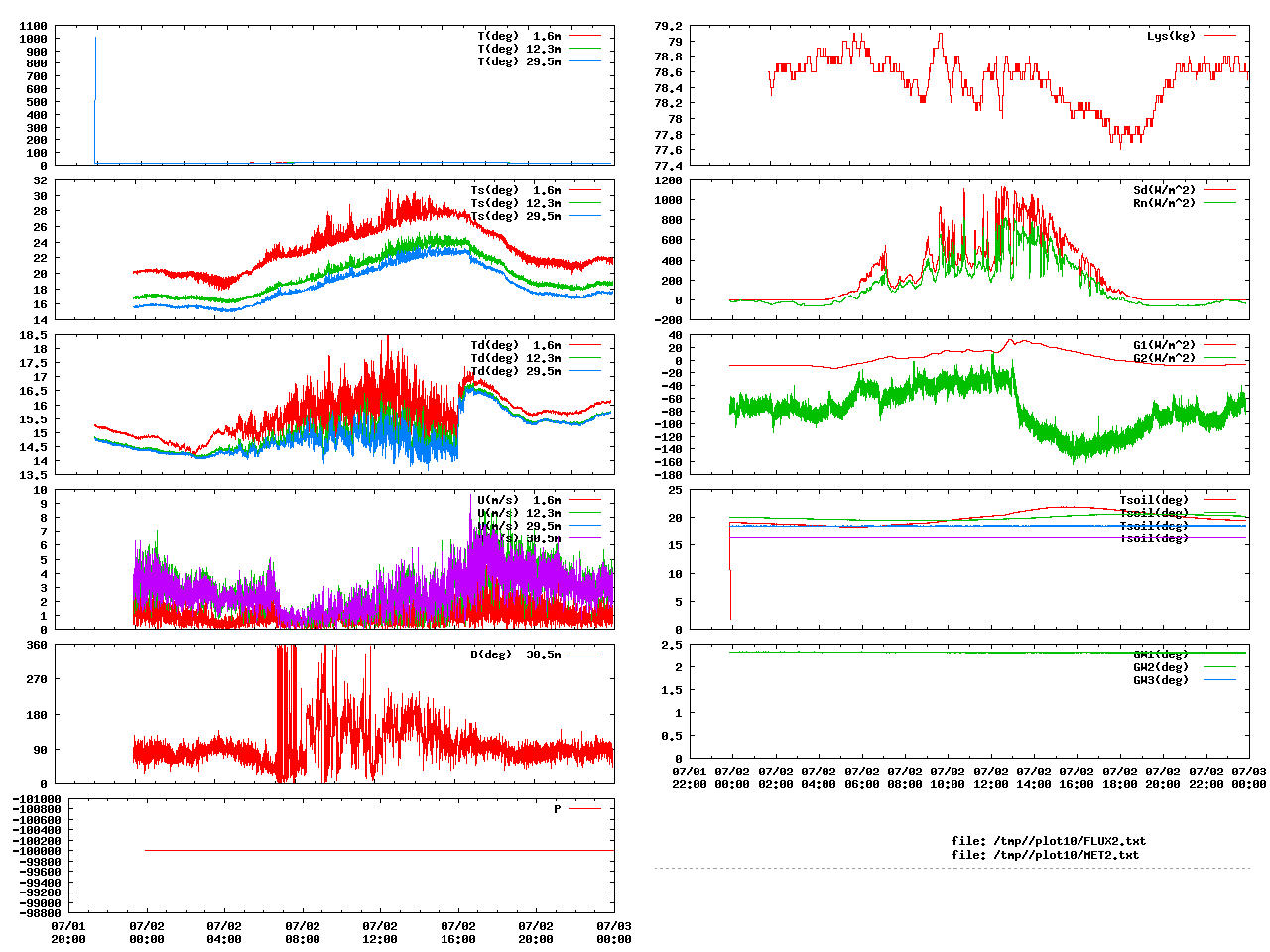
Task: Select the "-180" tick on soil flux plot
Action: pos(668,474)
